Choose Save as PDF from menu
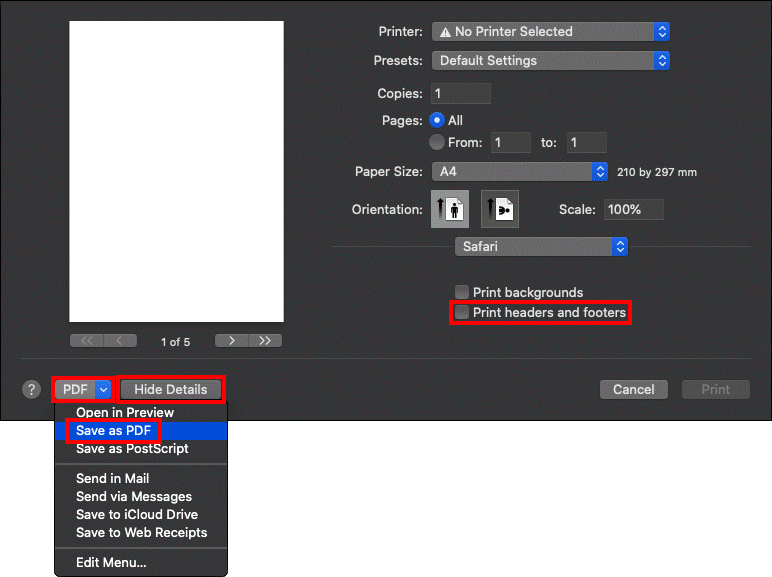The image size is (772, 577). 113,430
